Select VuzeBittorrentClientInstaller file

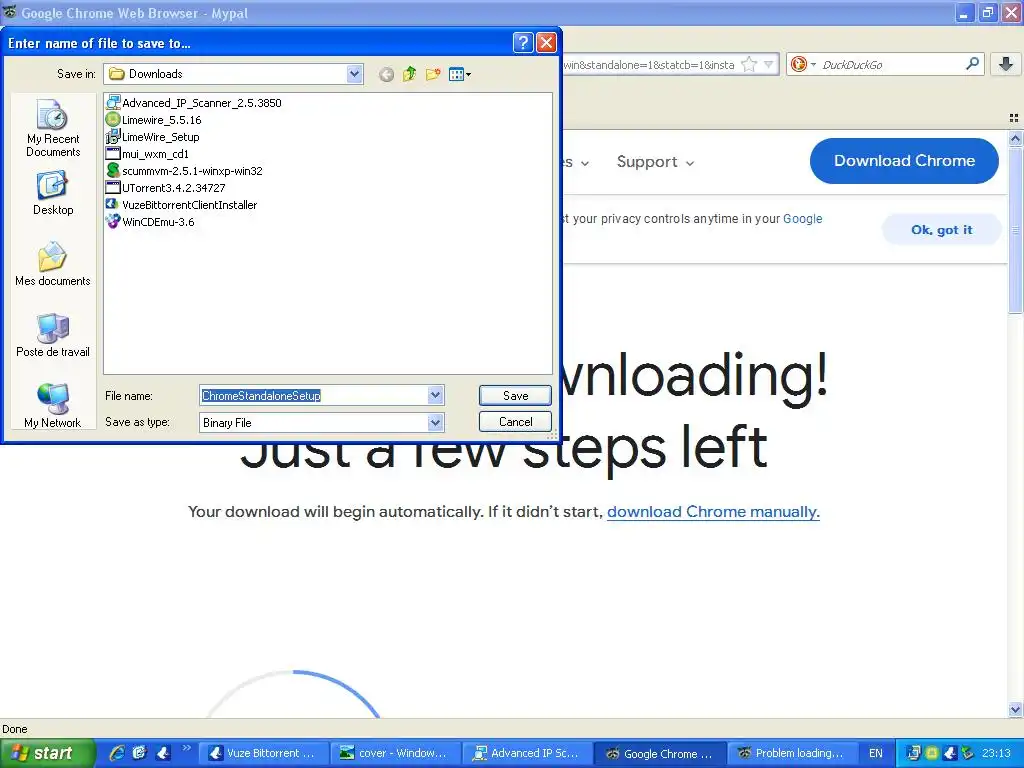point(182,204)
